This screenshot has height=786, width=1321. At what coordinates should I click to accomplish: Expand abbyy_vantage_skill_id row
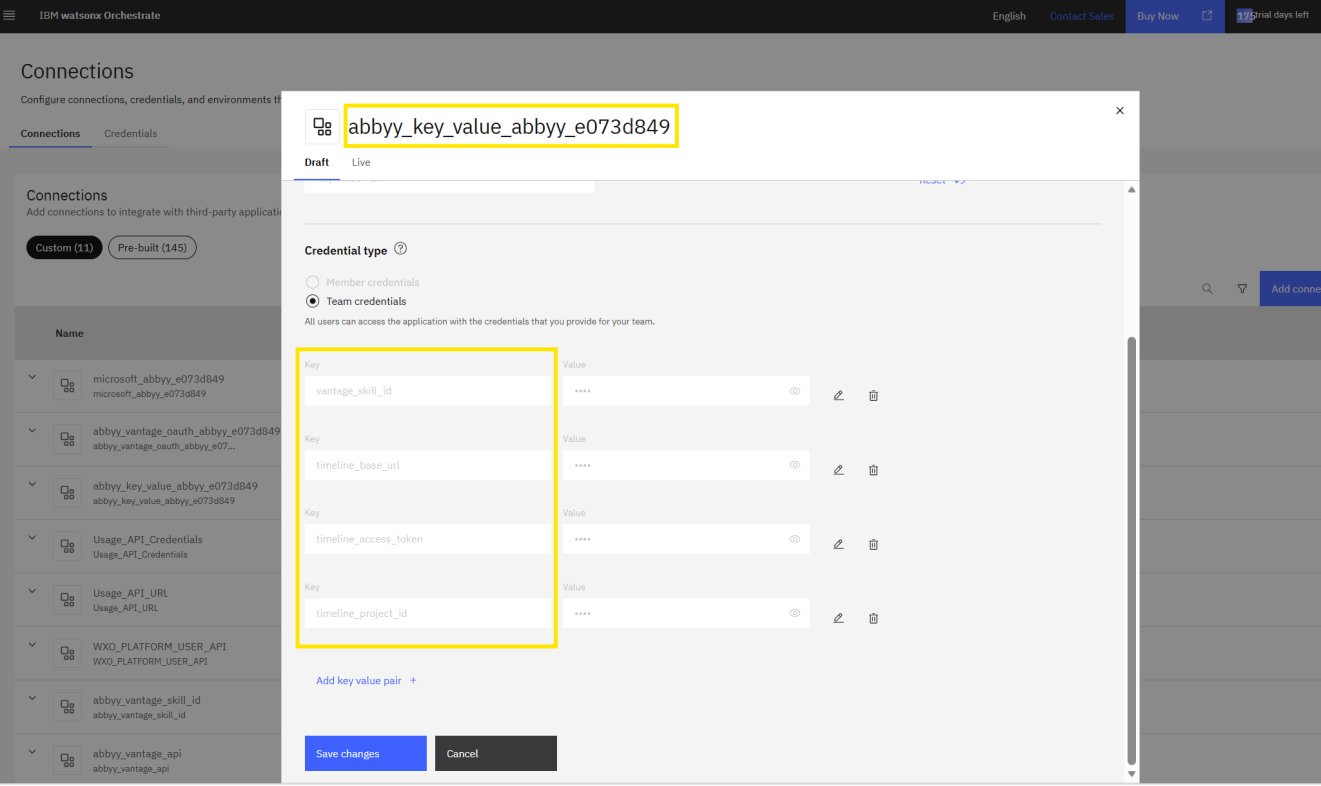(x=31, y=698)
